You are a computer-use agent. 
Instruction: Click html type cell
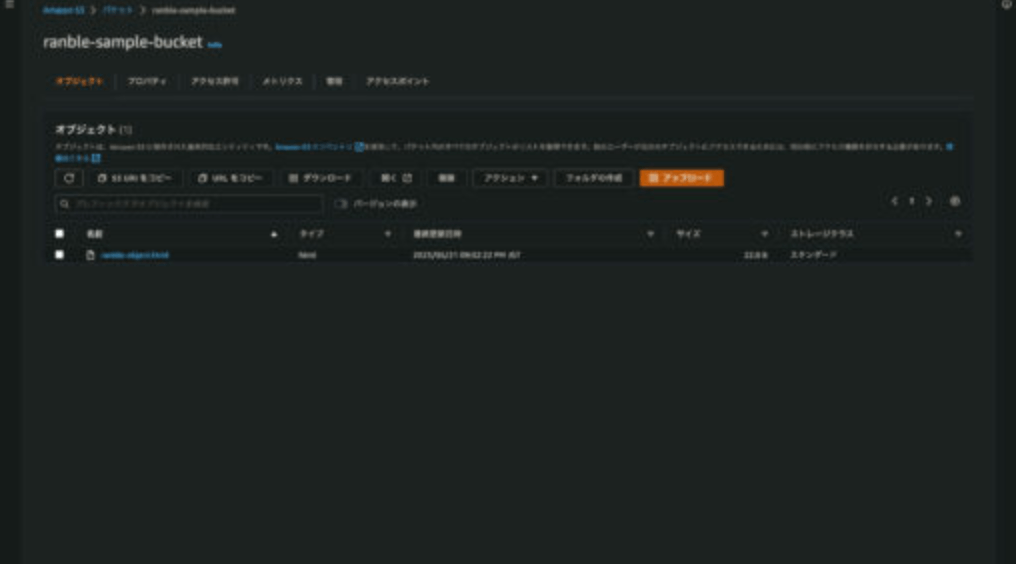click(x=307, y=255)
